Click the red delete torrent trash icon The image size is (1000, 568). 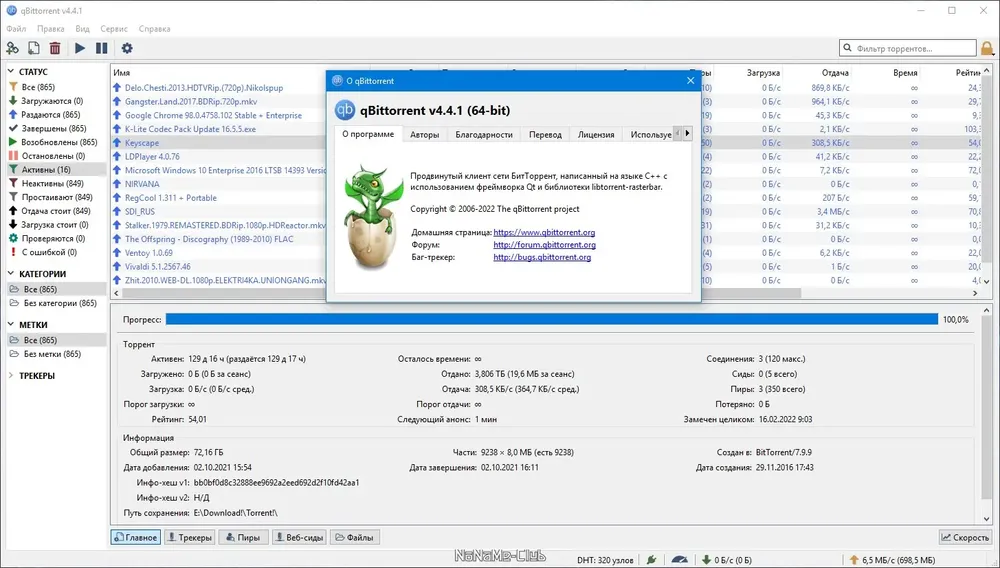[x=55, y=48]
